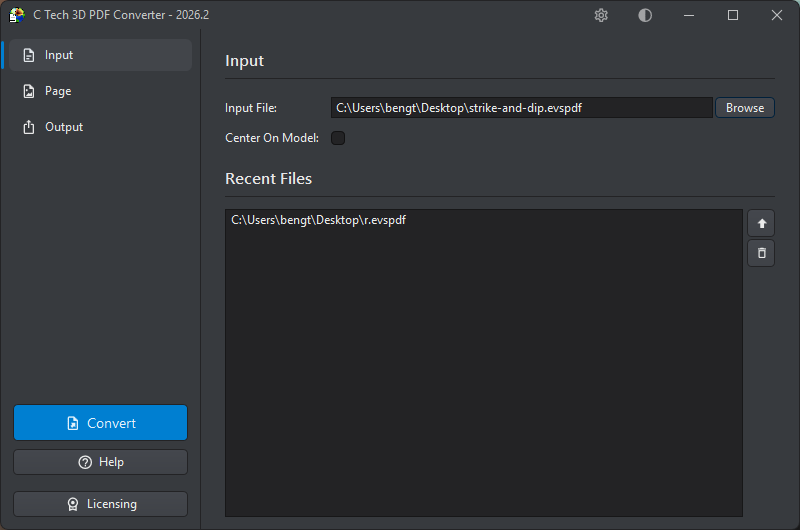The image size is (800, 530).
Task: Browse for an input file
Action: 745,108
